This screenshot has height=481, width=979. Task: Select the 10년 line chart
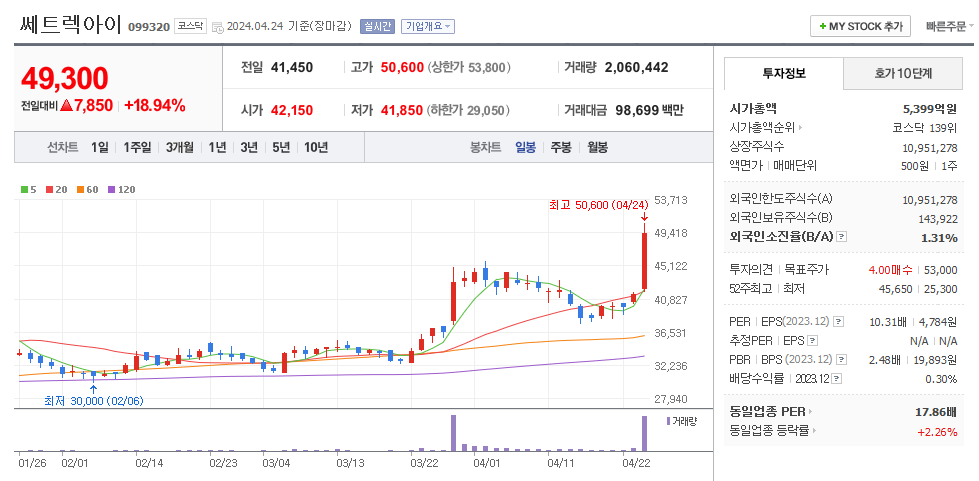[x=316, y=148]
